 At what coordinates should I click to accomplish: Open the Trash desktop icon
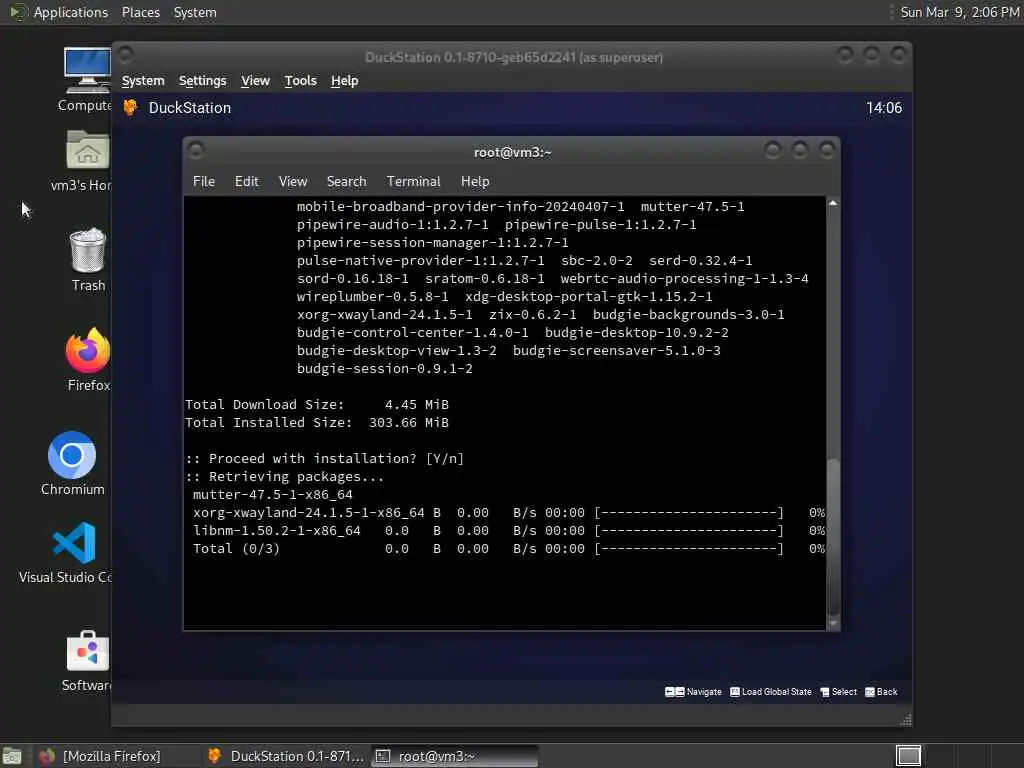[x=88, y=250]
